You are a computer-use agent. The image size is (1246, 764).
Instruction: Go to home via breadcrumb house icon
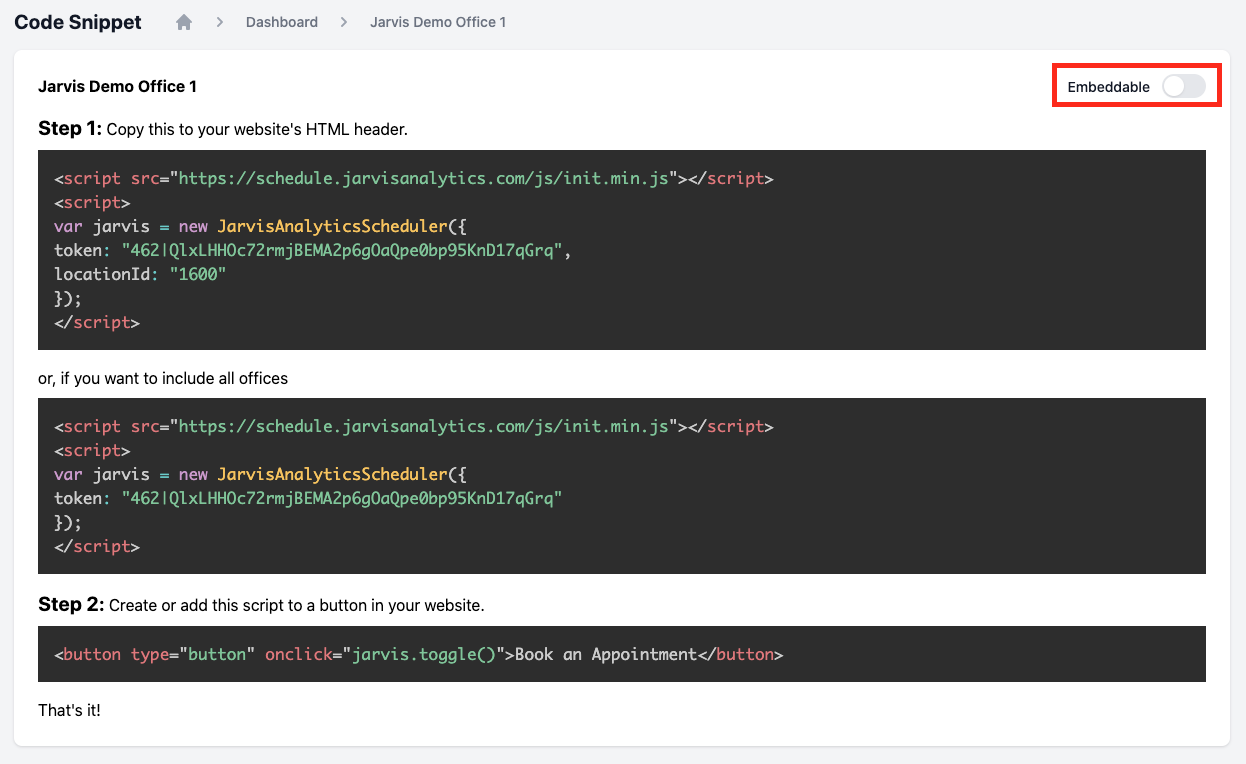[x=184, y=22]
